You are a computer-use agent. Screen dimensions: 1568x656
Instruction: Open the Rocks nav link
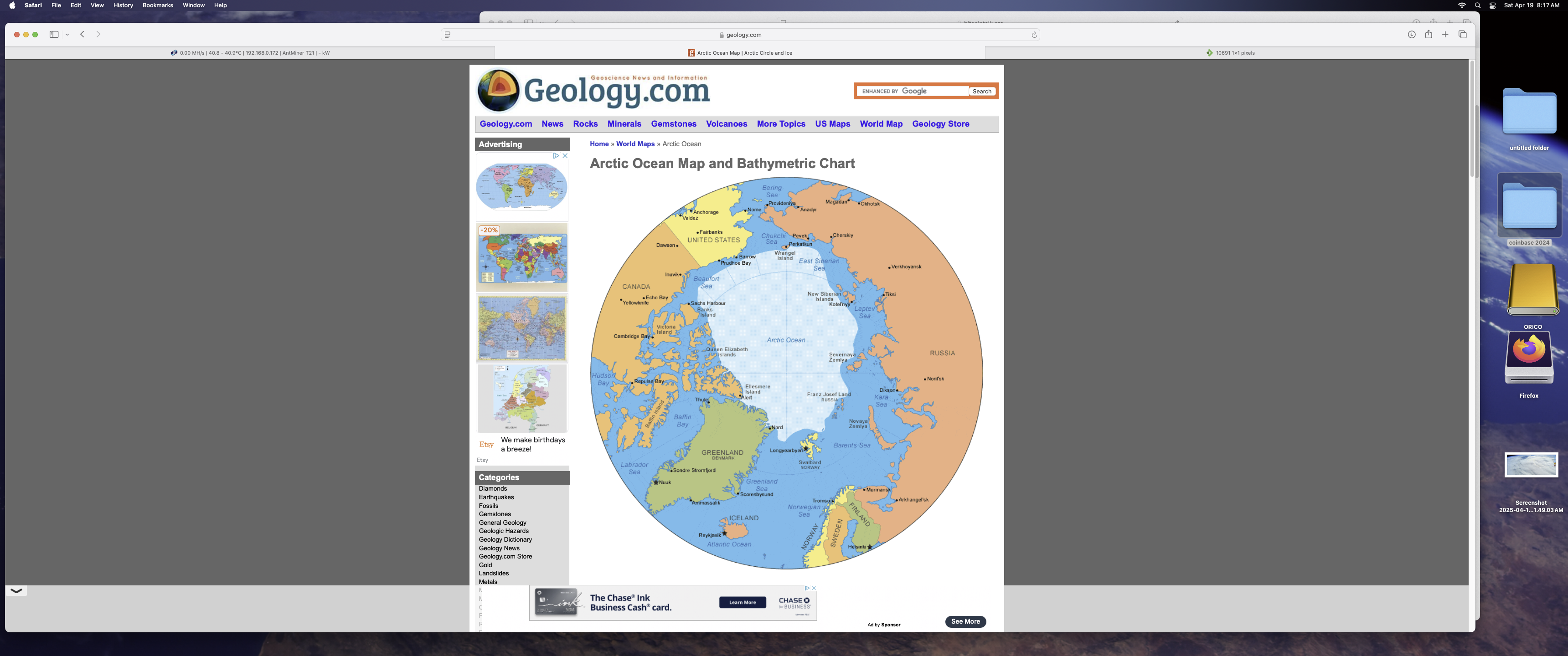pos(585,123)
